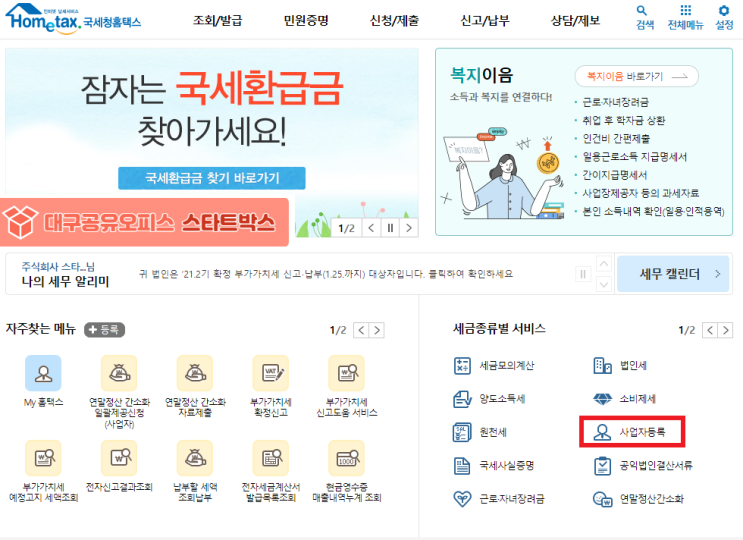Click the 소비제세 diamond icon
This screenshot has height=540, width=743.
point(602,399)
